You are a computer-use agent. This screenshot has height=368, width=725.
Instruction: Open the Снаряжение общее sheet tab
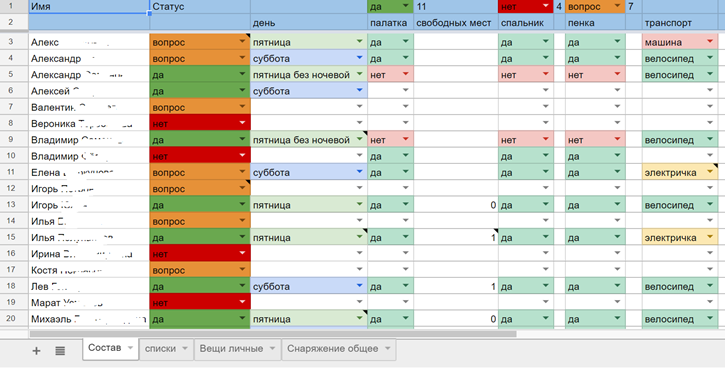[x=332, y=349]
